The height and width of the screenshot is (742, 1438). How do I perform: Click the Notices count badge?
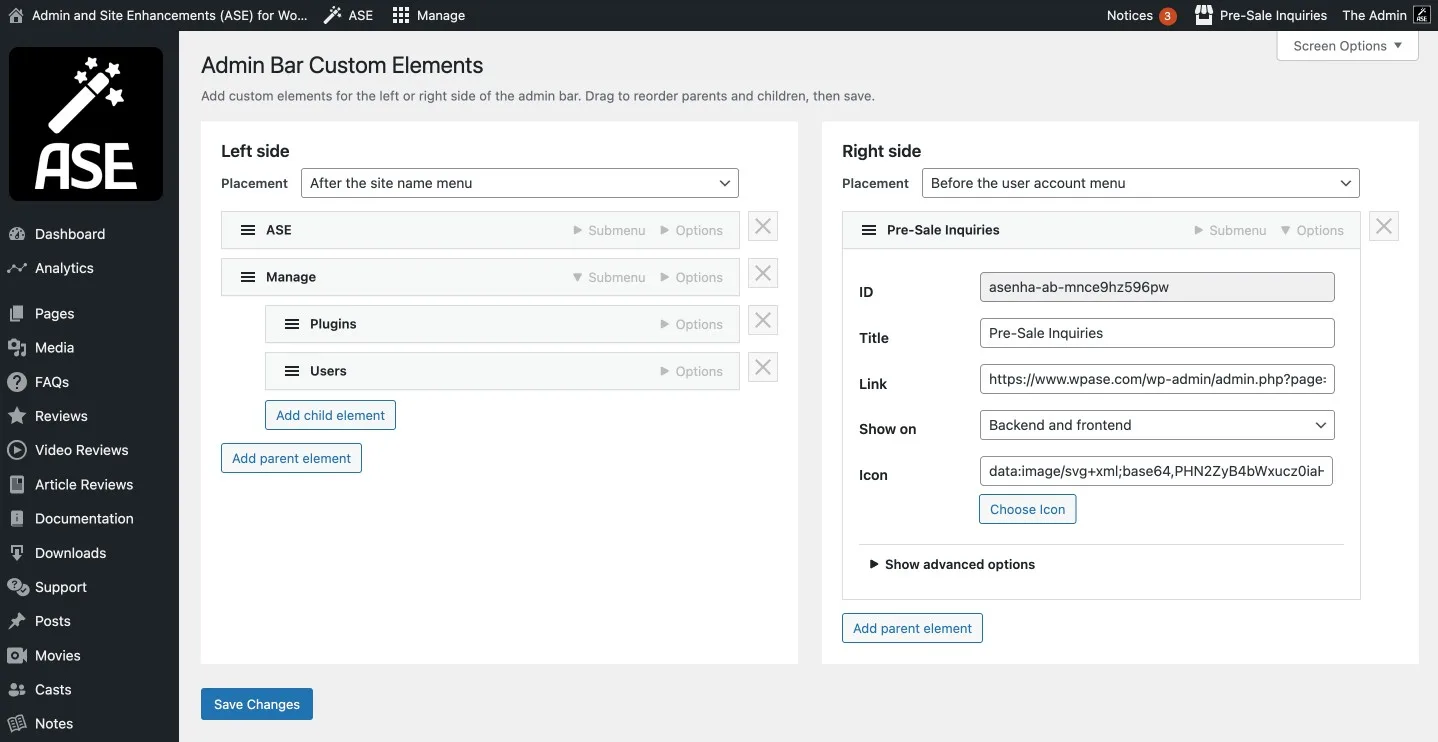coord(1167,16)
